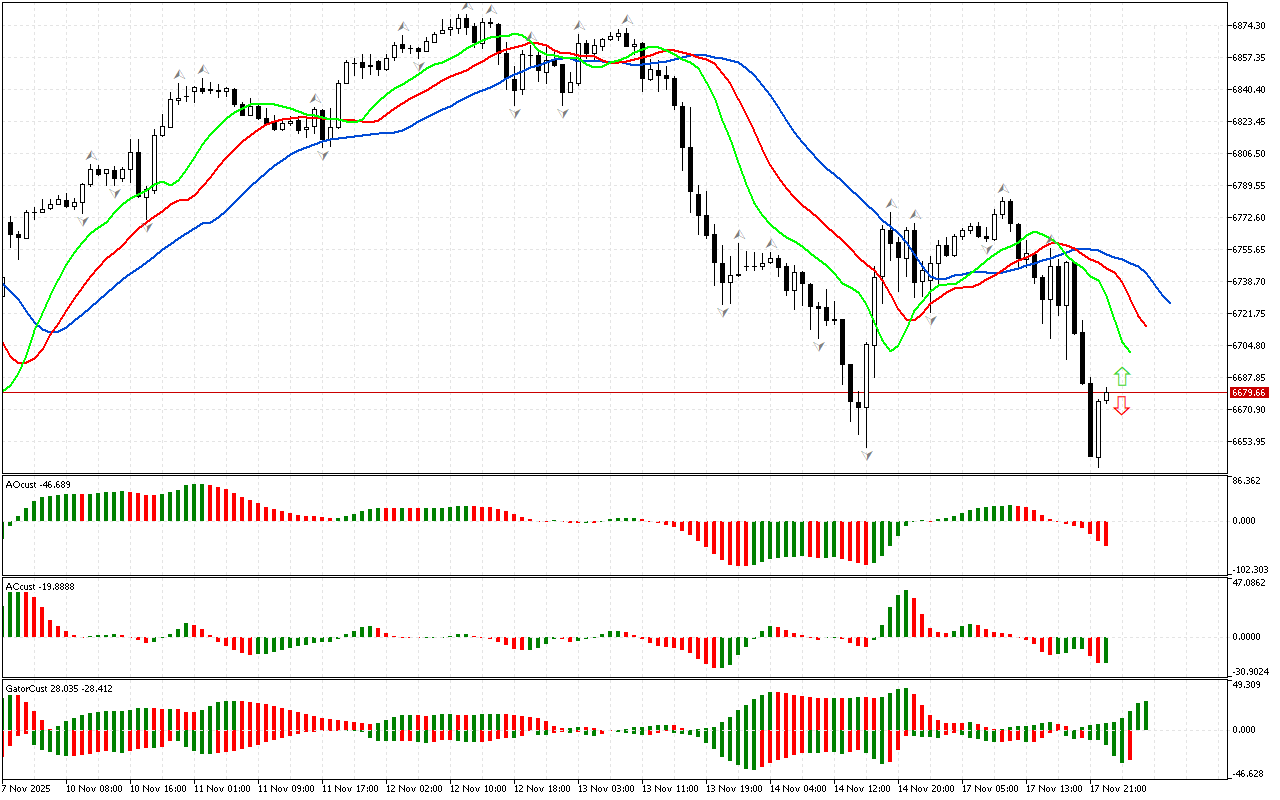Click right end of red Alligator teeth line
This screenshot has height=800, width=1280.
click(1146, 326)
